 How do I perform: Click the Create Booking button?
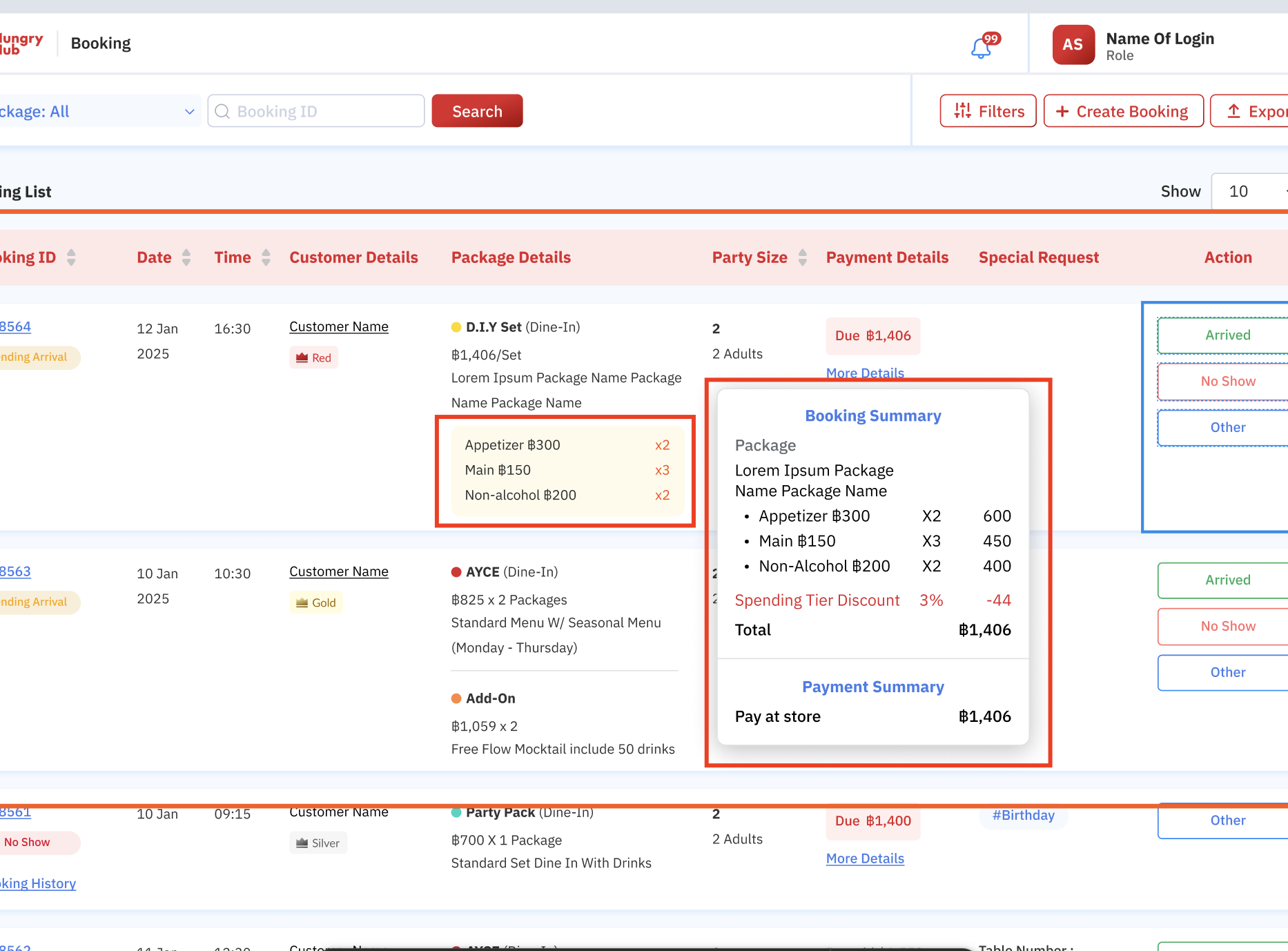click(1123, 111)
